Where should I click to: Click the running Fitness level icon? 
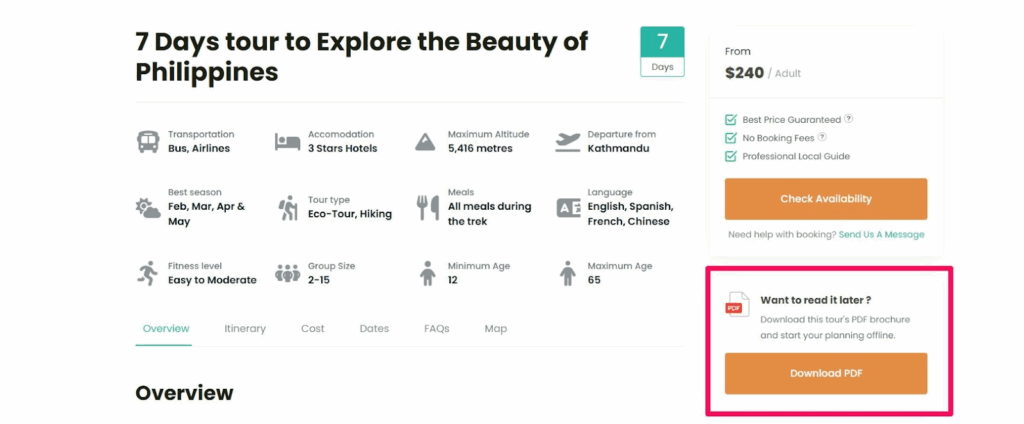tap(148, 273)
